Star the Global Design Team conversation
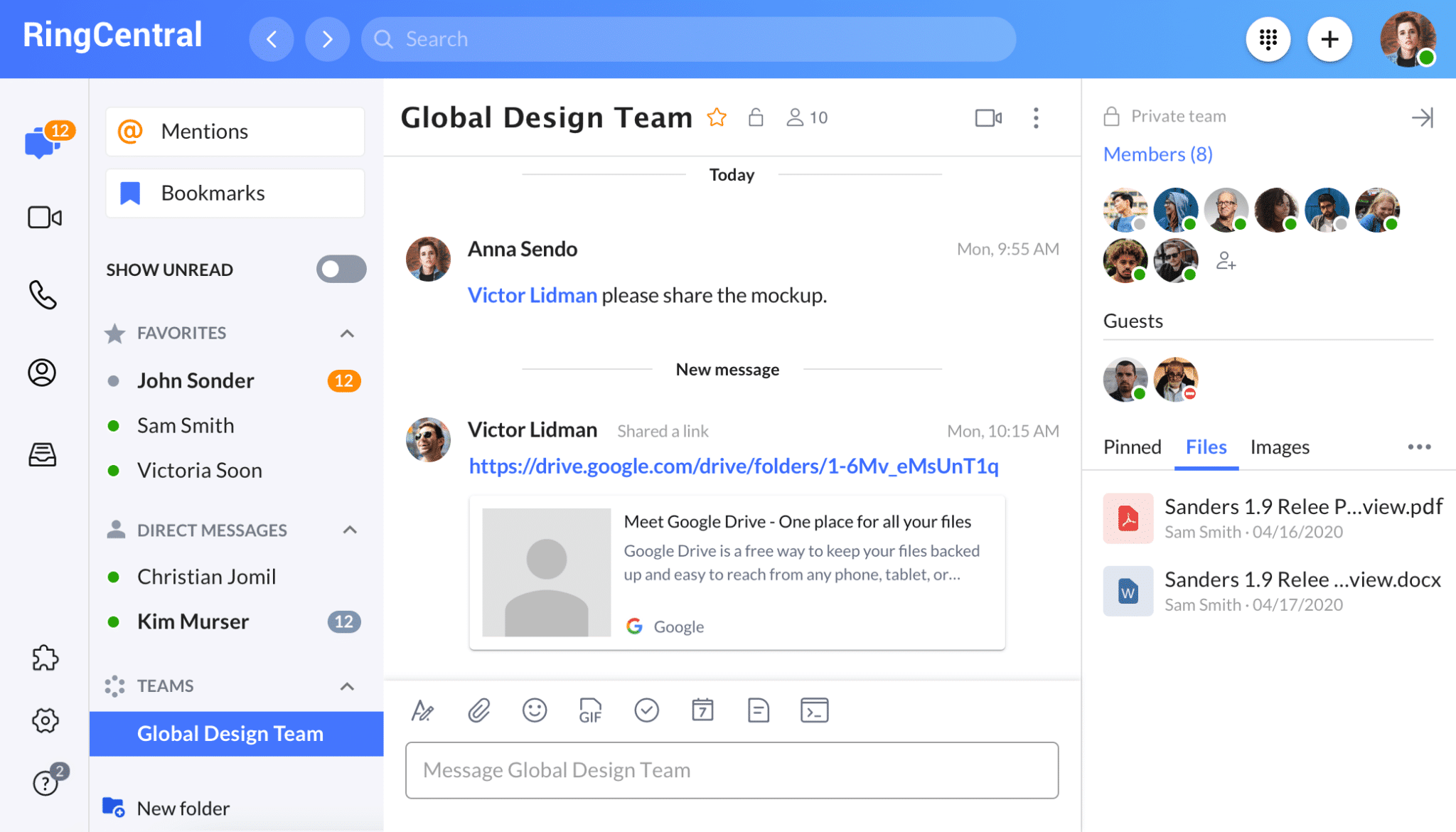The image size is (1456, 832). click(x=717, y=117)
